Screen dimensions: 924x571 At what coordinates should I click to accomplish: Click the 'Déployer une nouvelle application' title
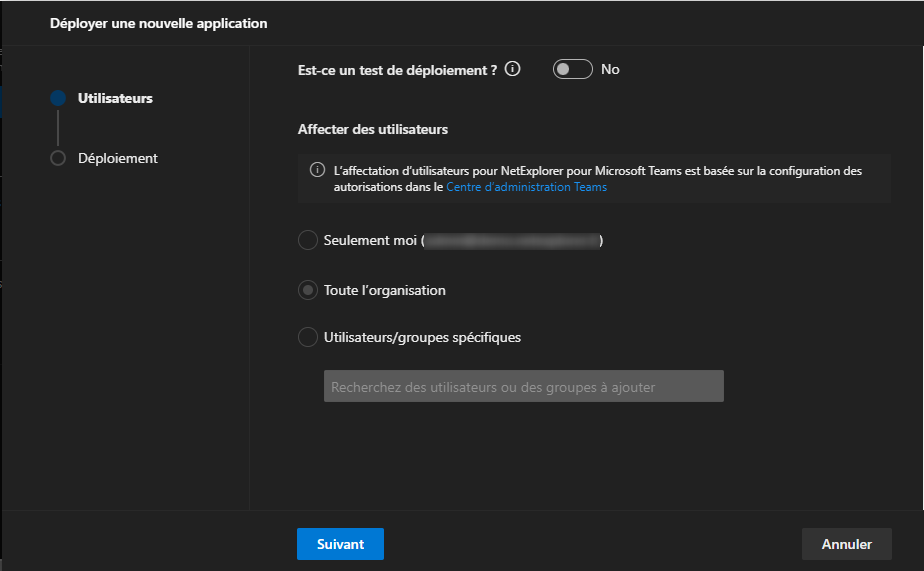(158, 23)
